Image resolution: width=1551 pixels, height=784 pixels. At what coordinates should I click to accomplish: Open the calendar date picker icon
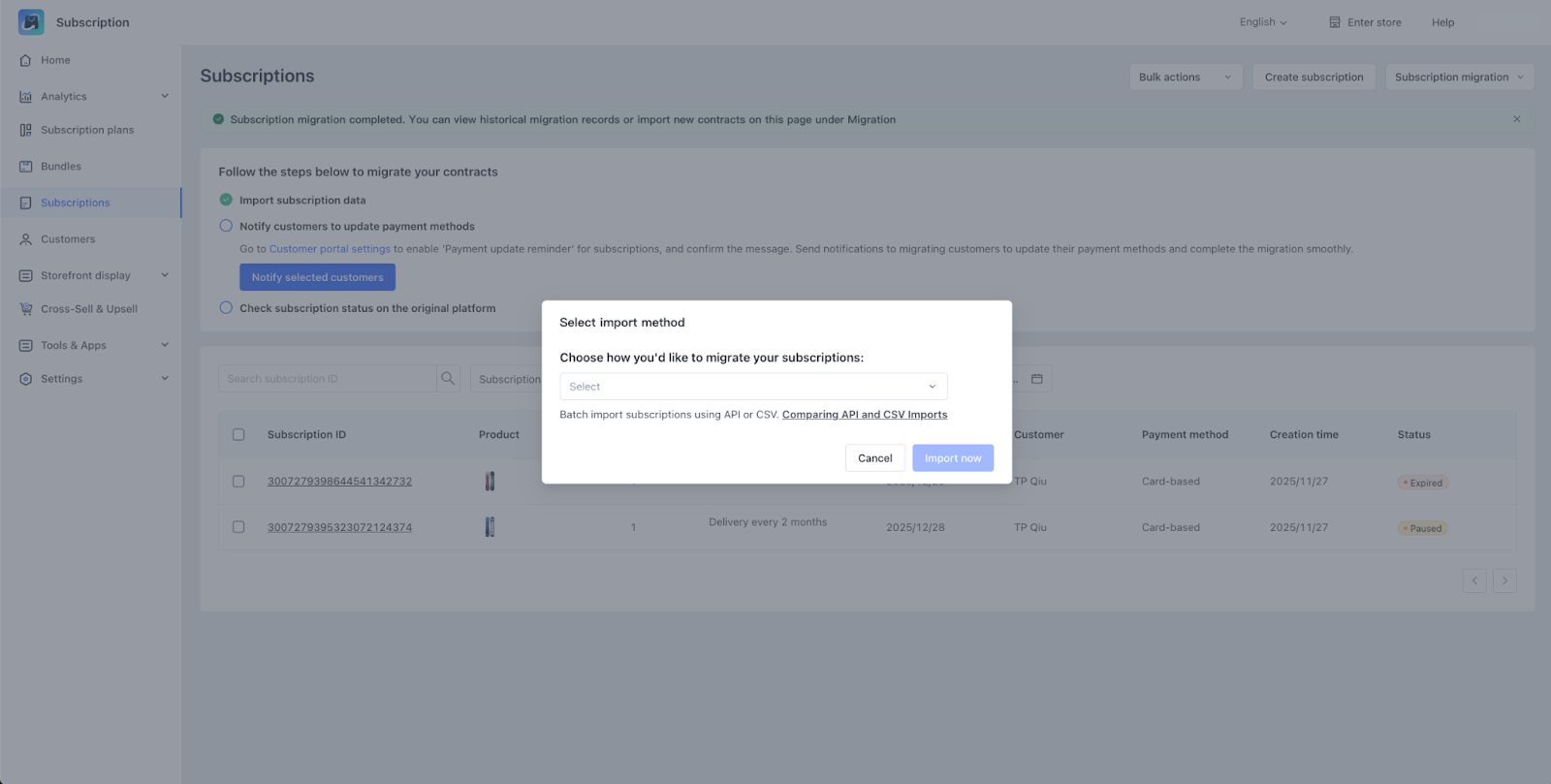pyautogui.click(x=1036, y=379)
